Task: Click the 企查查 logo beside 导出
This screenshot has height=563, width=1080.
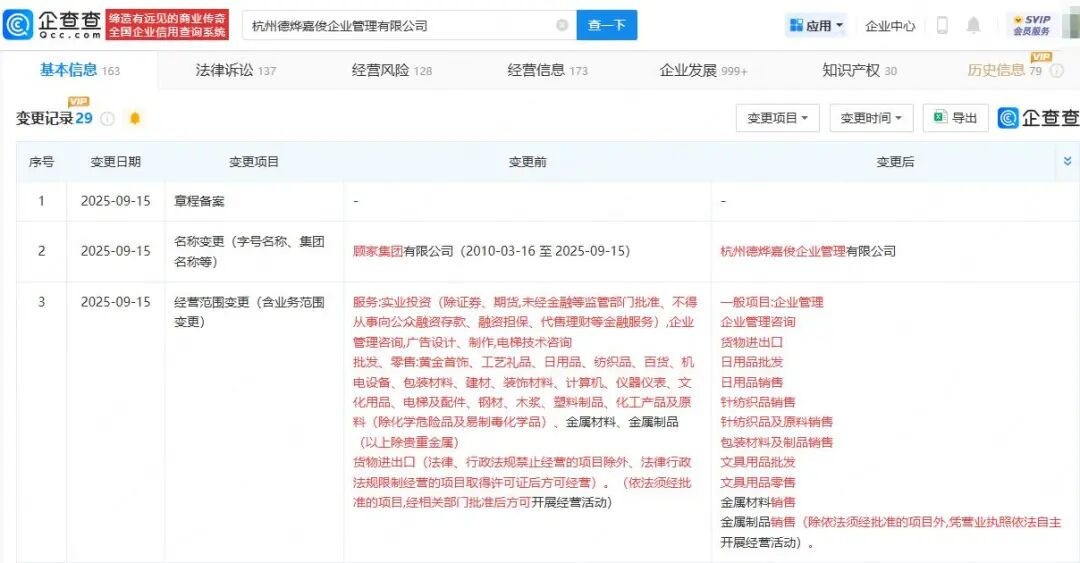Action: coord(1039,119)
